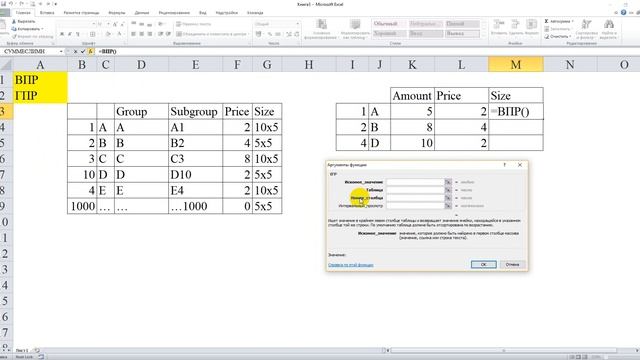Open the Рецензирование ribbon tab
640x360 pixels.
174,13
